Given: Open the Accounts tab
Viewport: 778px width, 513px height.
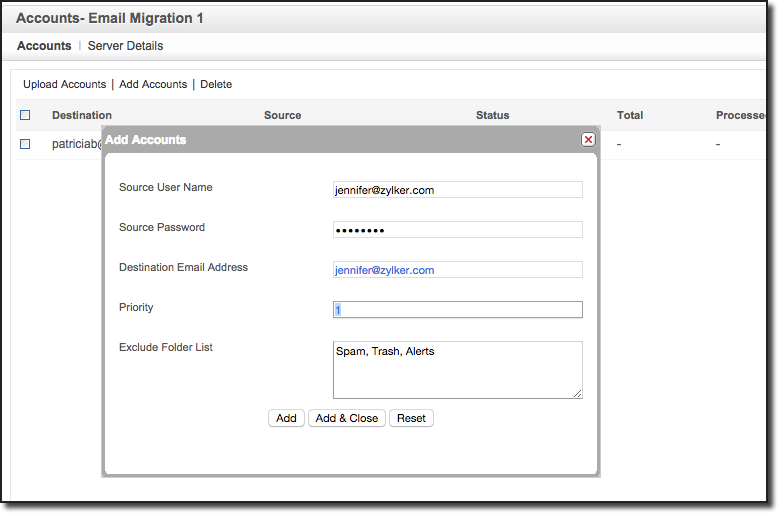Looking at the screenshot, I should [x=44, y=46].
